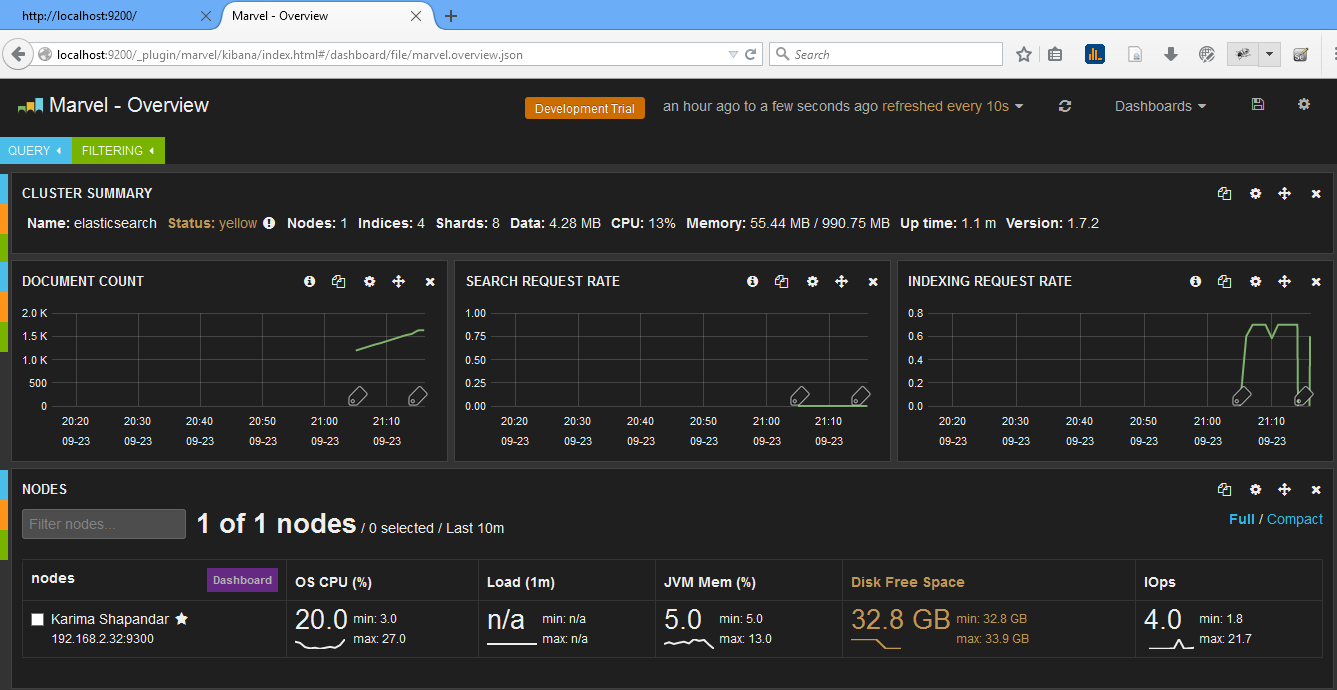
Task: Close the Indexing Request Rate panel
Action: pyautogui.click(x=1316, y=282)
